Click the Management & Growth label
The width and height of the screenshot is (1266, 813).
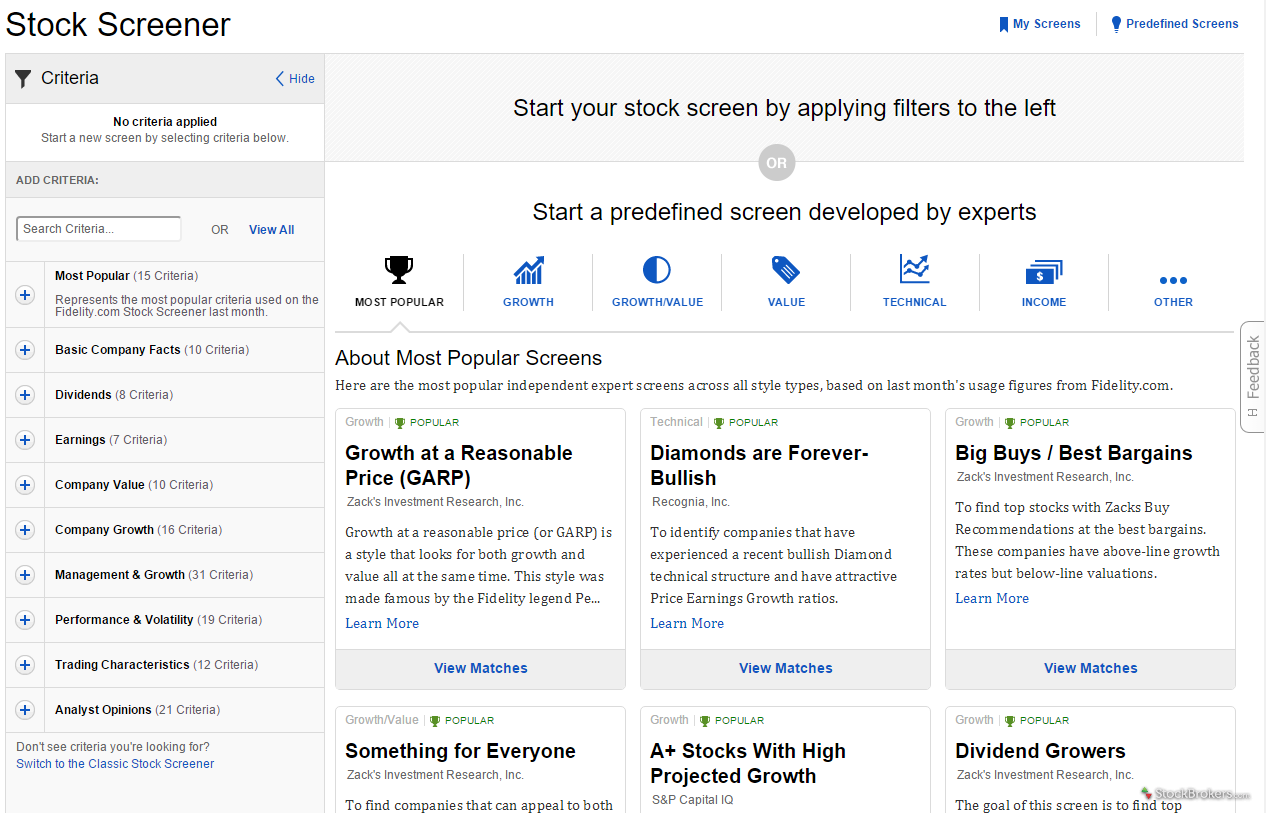pyautogui.click(x=120, y=575)
